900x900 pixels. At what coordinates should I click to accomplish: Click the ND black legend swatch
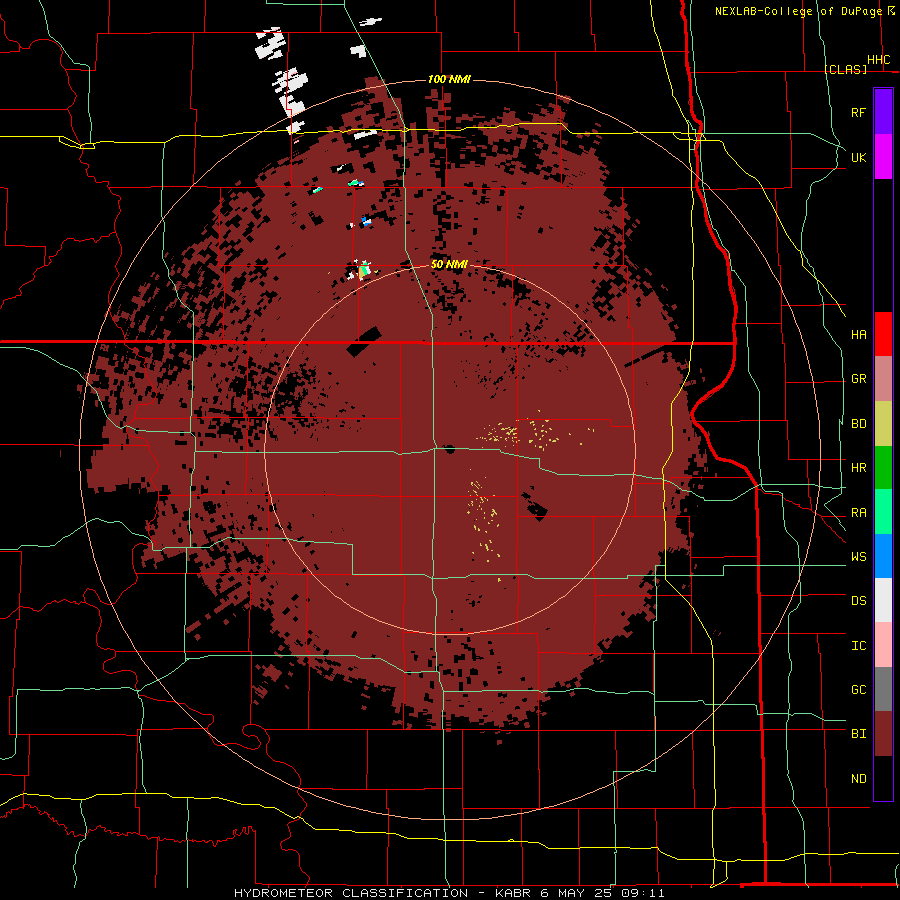[x=883, y=778]
